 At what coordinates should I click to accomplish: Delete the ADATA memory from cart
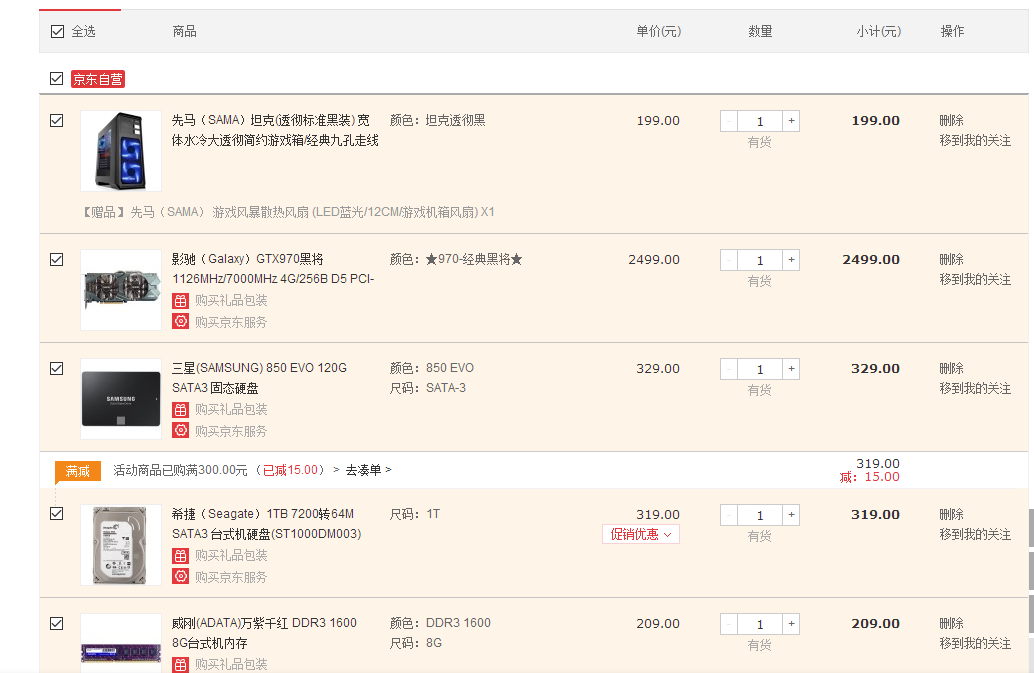tap(952, 623)
